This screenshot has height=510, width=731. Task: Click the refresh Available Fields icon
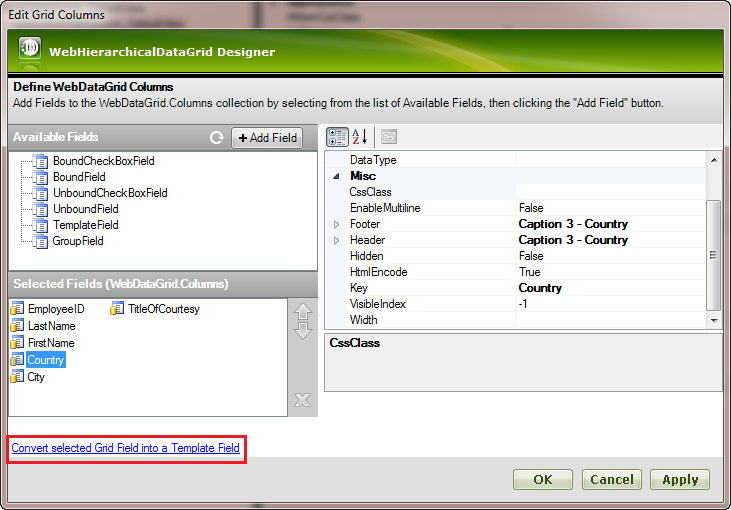tap(216, 138)
